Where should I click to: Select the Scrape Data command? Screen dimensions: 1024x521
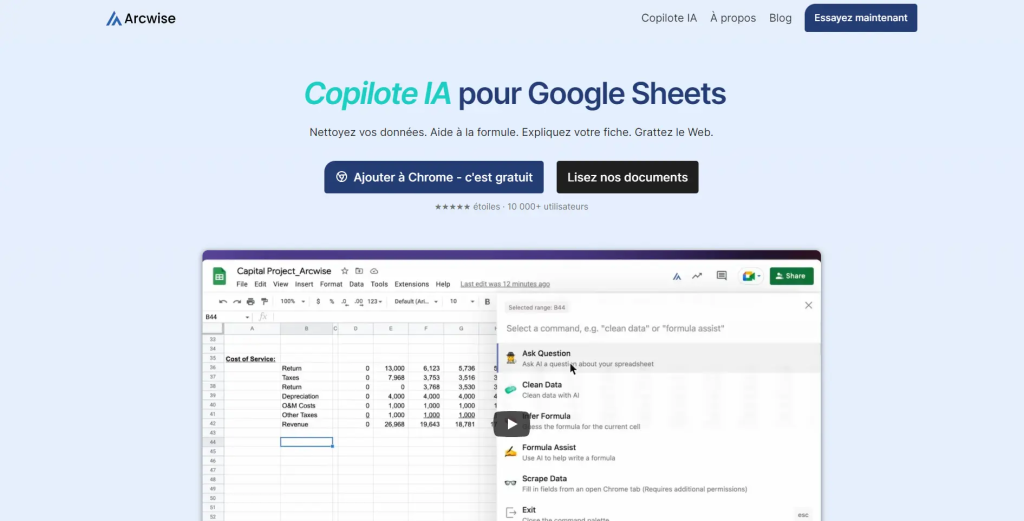coord(658,483)
